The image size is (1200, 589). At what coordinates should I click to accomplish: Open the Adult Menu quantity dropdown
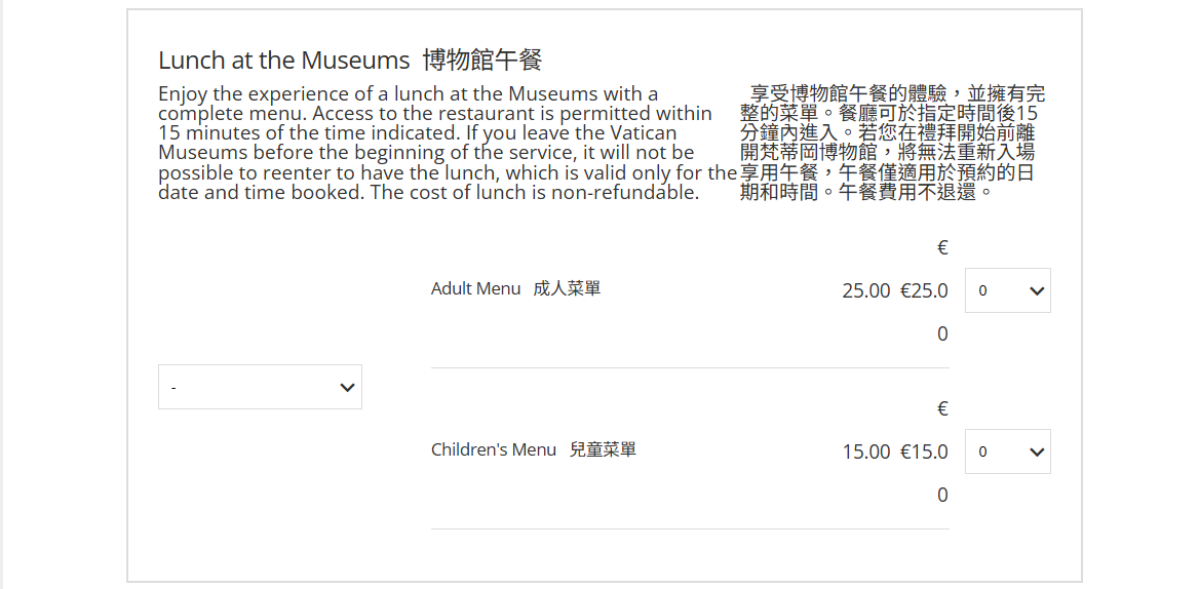1006,291
